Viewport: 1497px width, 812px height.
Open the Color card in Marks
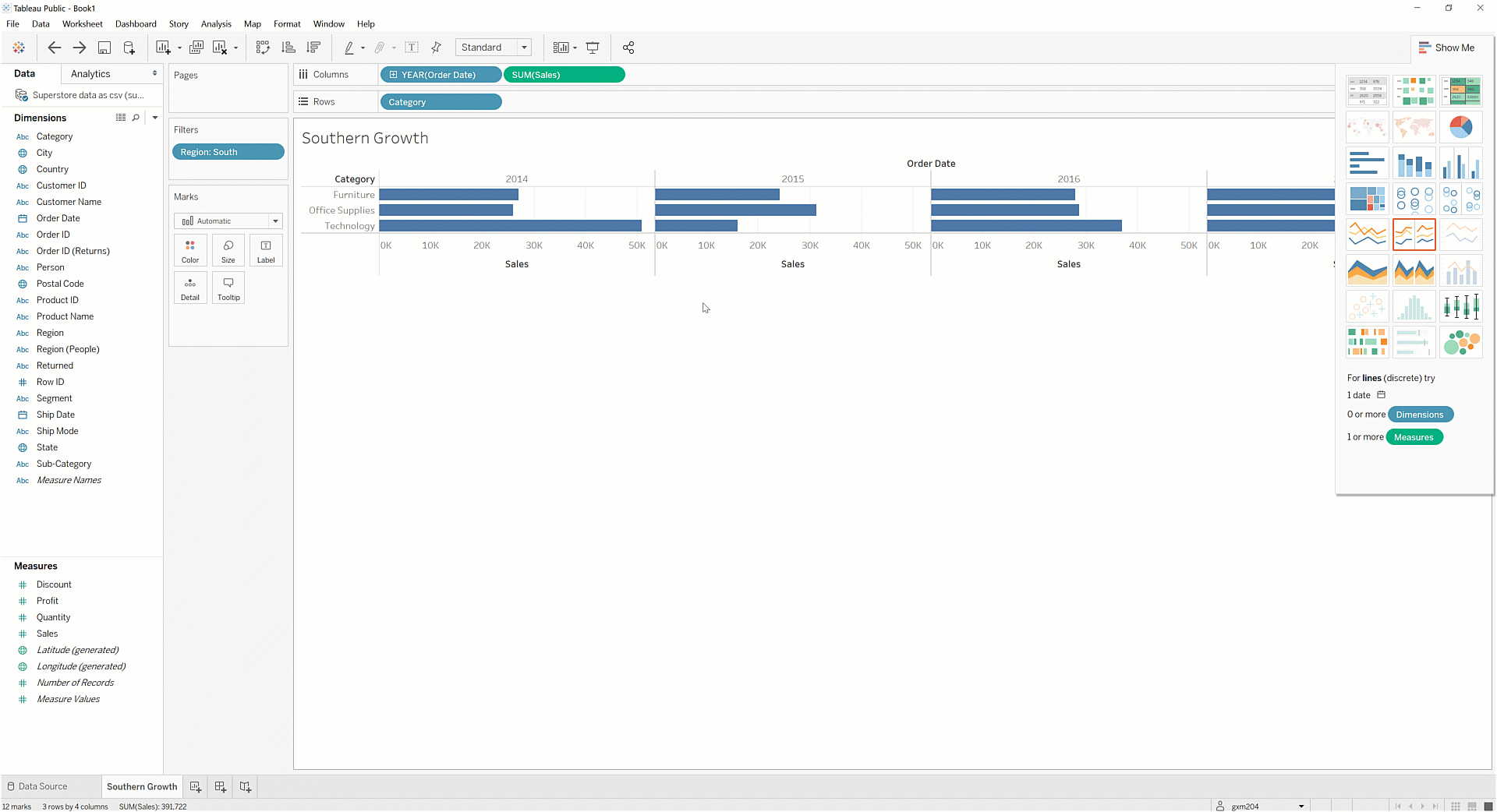[190, 250]
